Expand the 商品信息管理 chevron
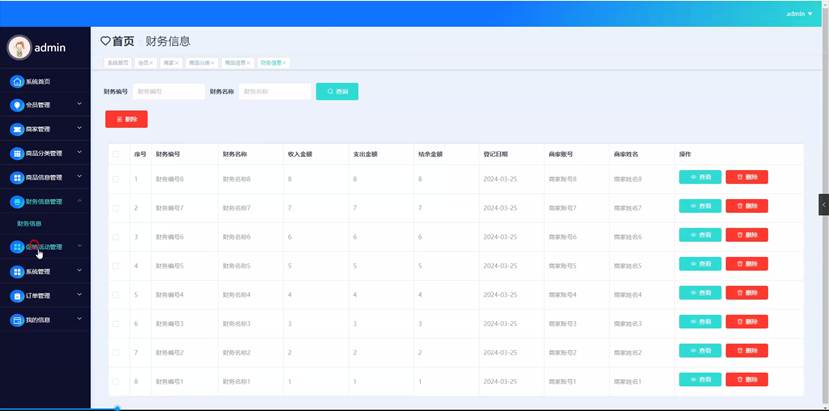The height and width of the screenshot is (411, 829). pos(79,176)
